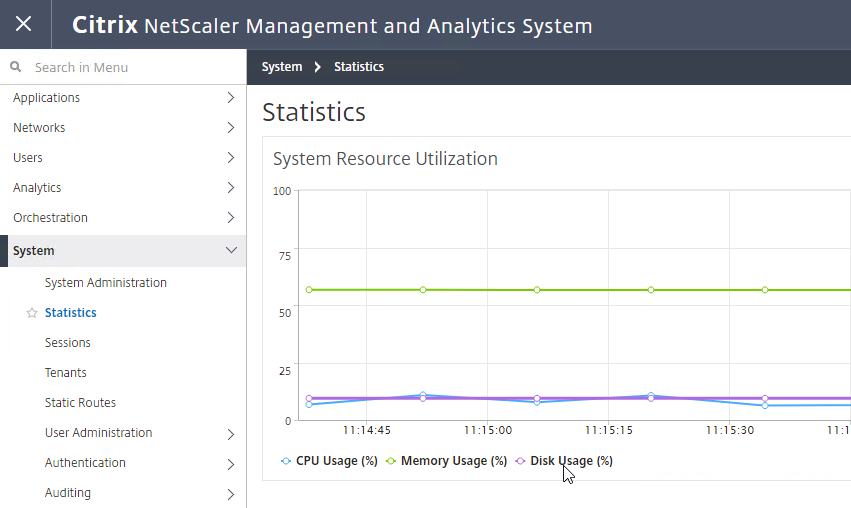Click the Memory Usage legend marker icon
This screenshot has height=508, width=851.
click(x=391, y=461)
